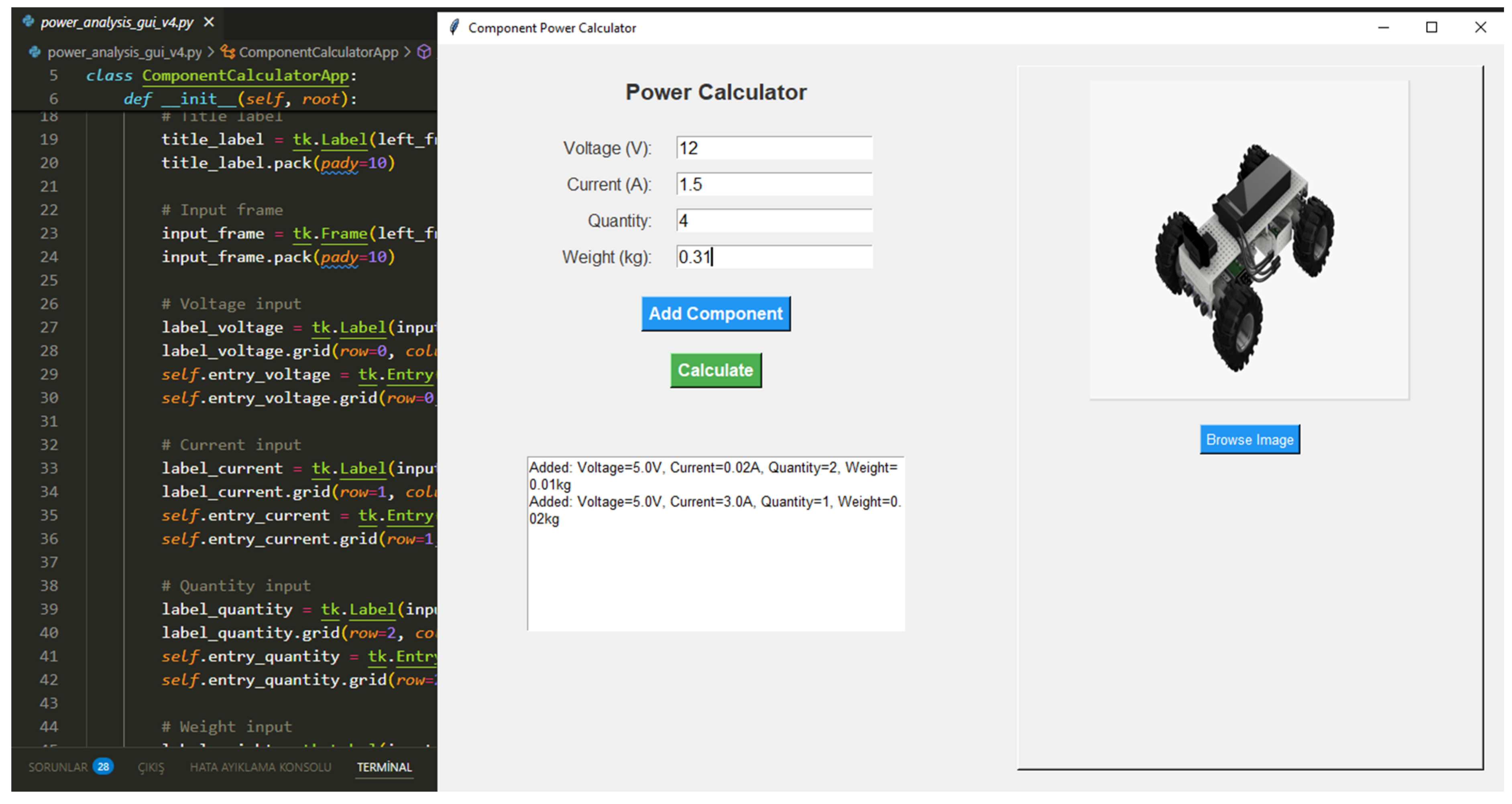Select the ÇIKIŞ panel tab
Viewport: 1512px width, 804px height.
click(151, 766)
